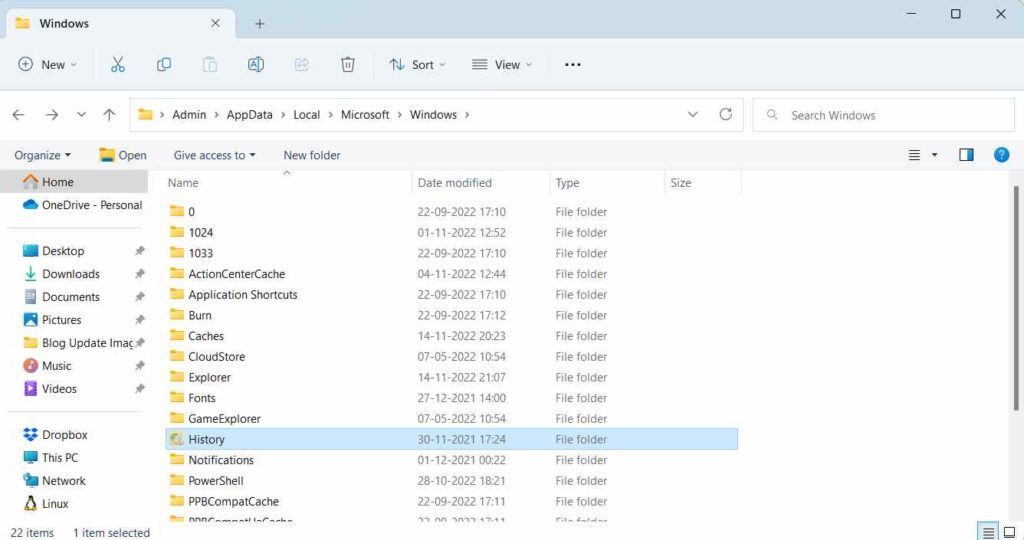
Task: Unpin Desktop using its pin icon
Action: tap(139, 251)
